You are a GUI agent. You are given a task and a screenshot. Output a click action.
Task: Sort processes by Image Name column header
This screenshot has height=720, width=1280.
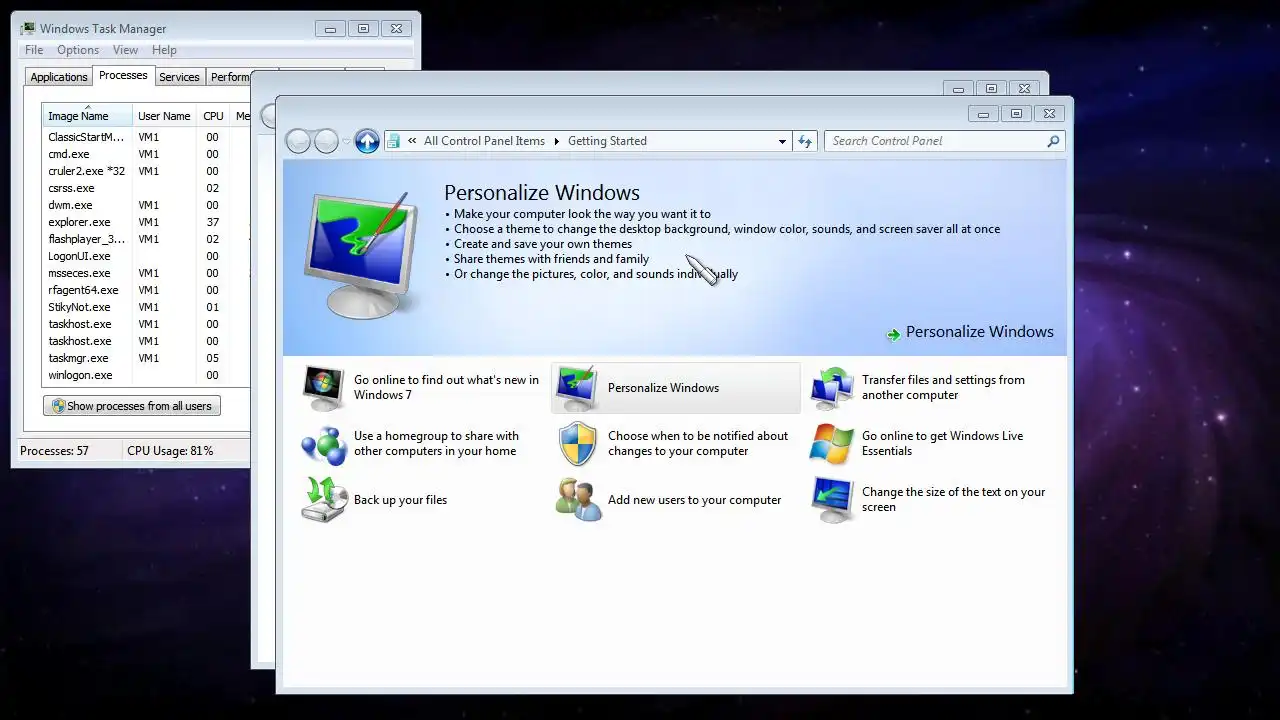[87, 116]
